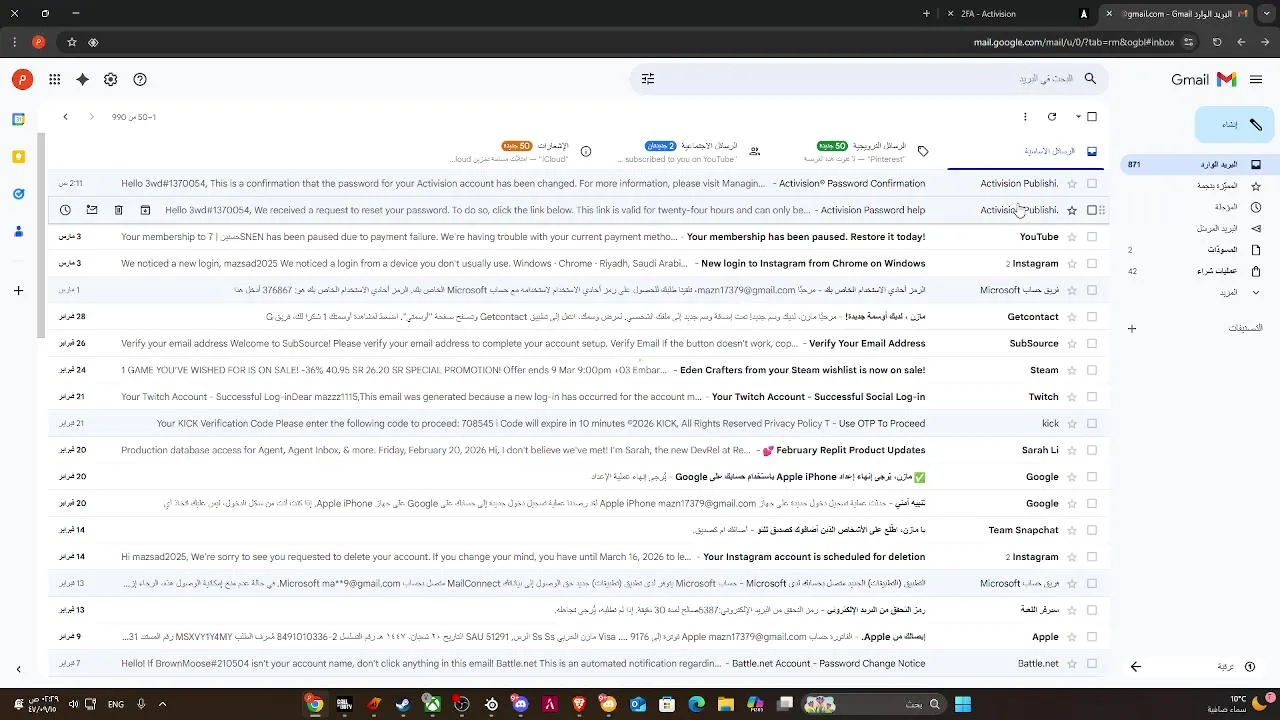Open select-all dropdown arrow

pos(1078,117)
